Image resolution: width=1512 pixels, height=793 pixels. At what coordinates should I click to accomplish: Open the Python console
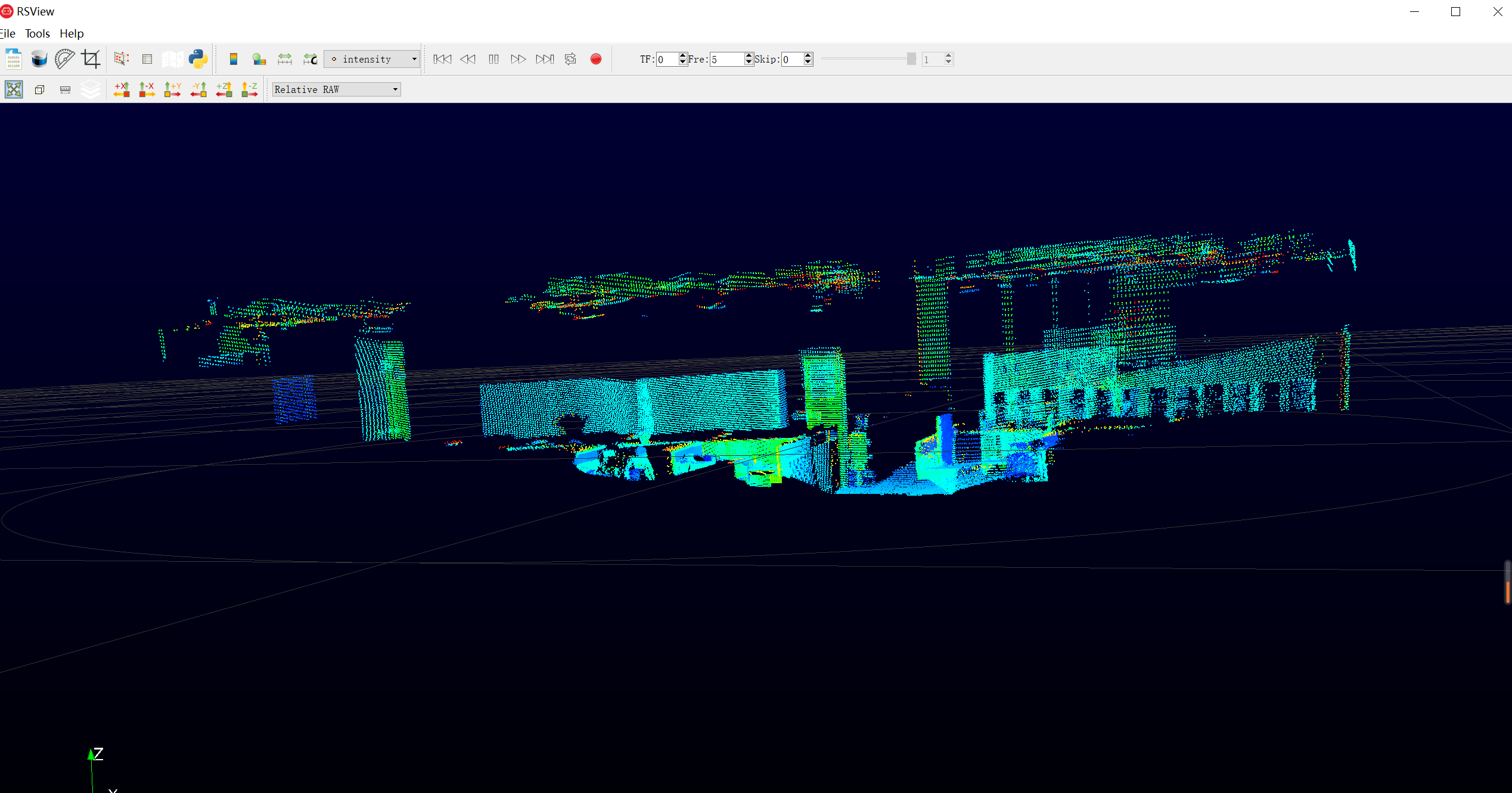pos(198,59)
